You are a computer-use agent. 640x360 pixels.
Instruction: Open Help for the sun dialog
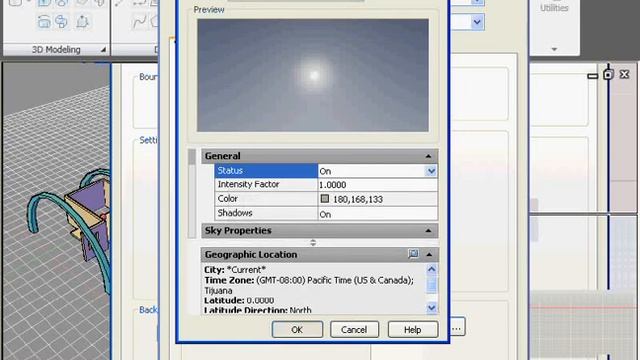[413, 329]
